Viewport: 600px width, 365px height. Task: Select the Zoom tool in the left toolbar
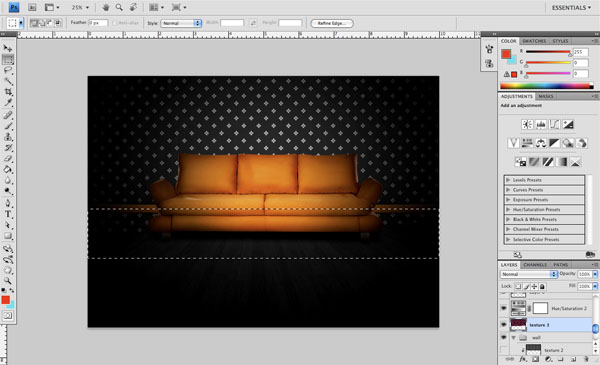click(8, 280)
